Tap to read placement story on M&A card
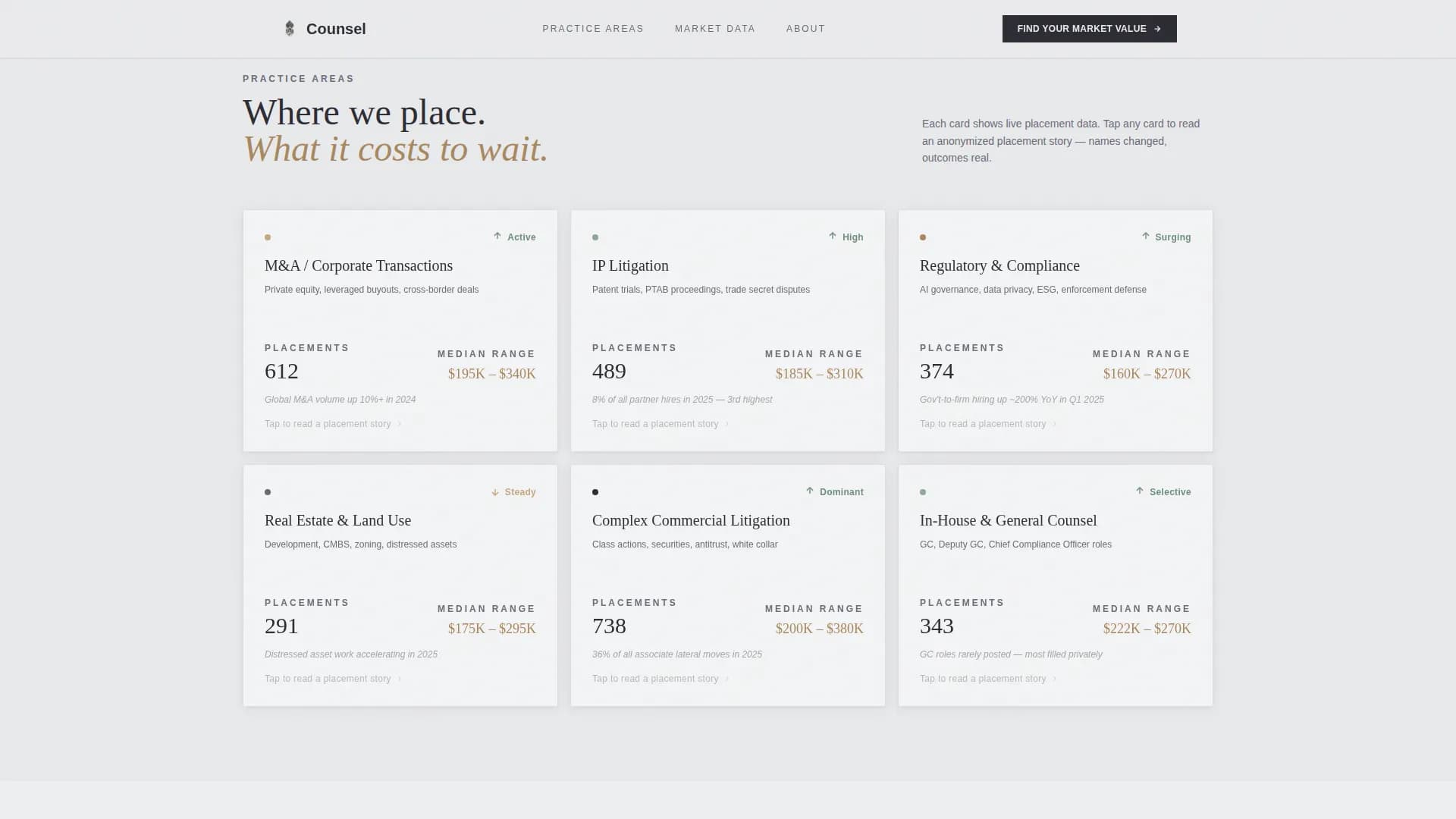The height and width of the screenshot is (819, 1456). (x=328, y=424)
